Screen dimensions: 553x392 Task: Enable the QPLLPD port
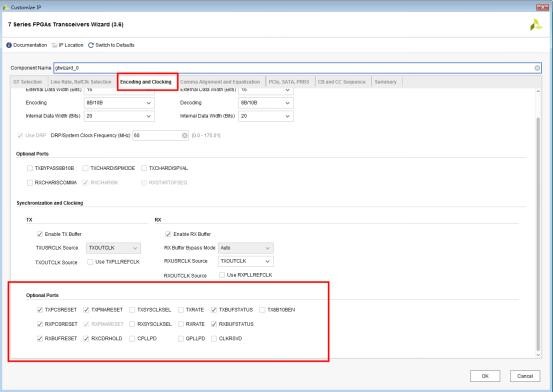pyautogui.click(x=181, y=338)
